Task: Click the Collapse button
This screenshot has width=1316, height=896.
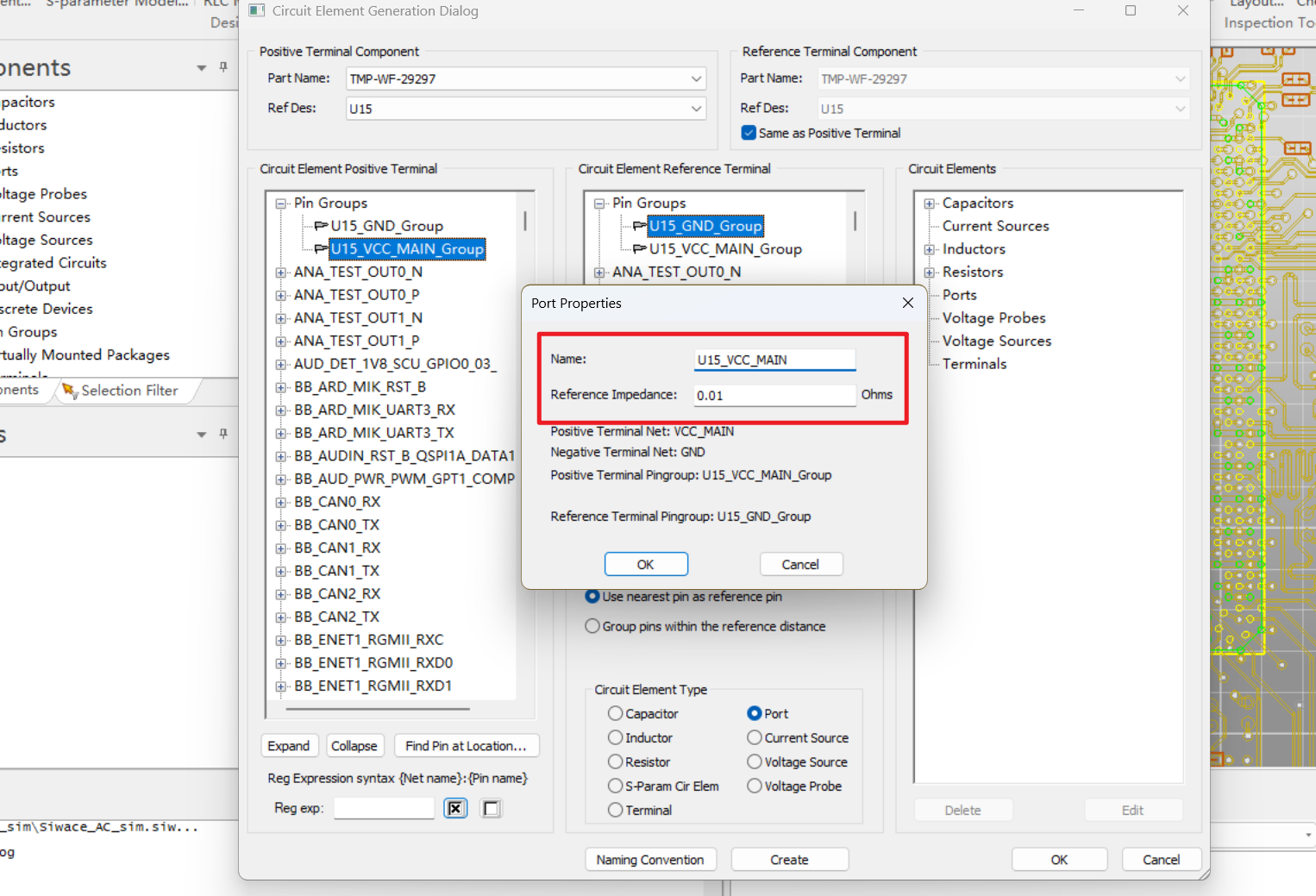Action: (x=354, y=746)
